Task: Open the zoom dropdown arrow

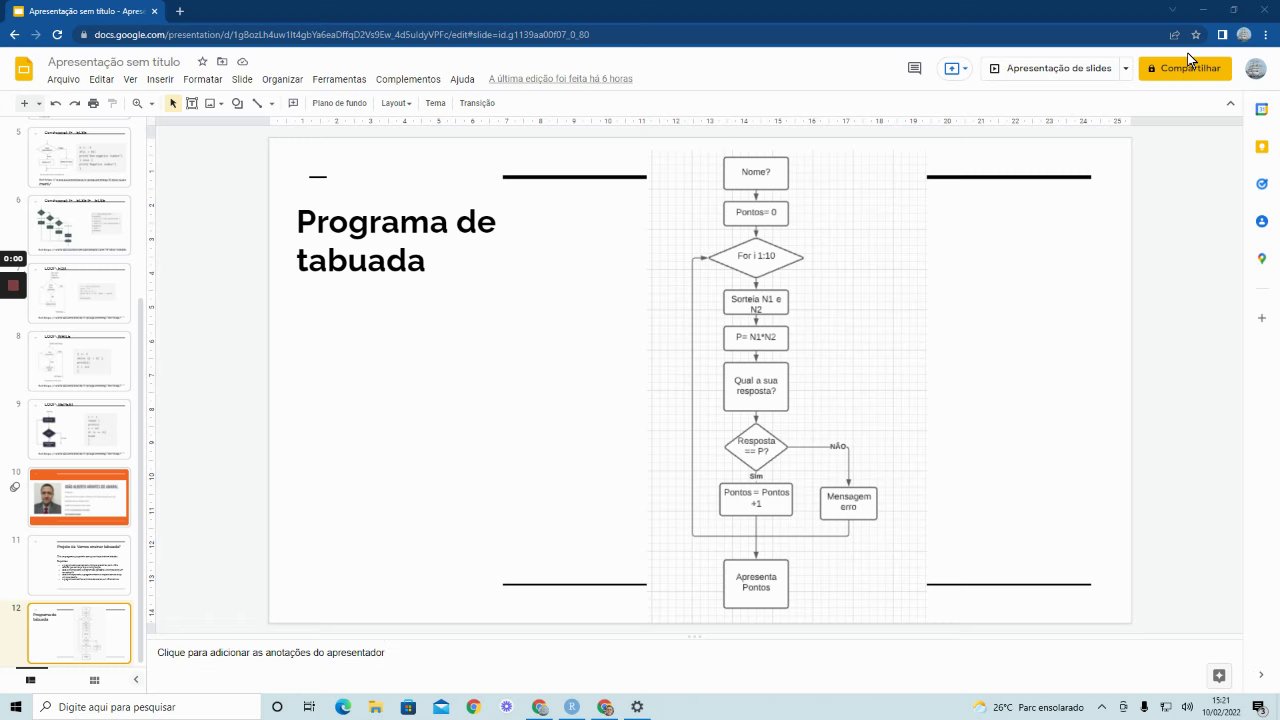Action: point(152,103)
